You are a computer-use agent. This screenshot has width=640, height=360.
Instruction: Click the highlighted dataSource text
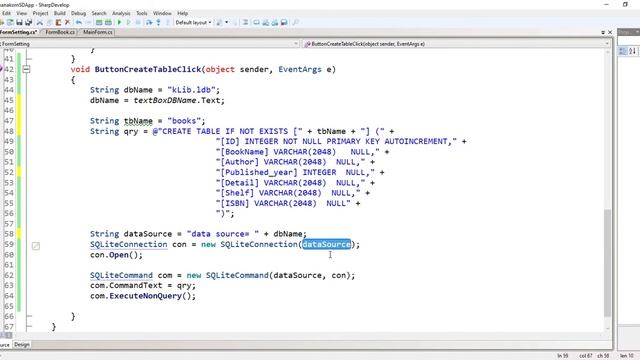pyautogui.click(x=327, y=244)
